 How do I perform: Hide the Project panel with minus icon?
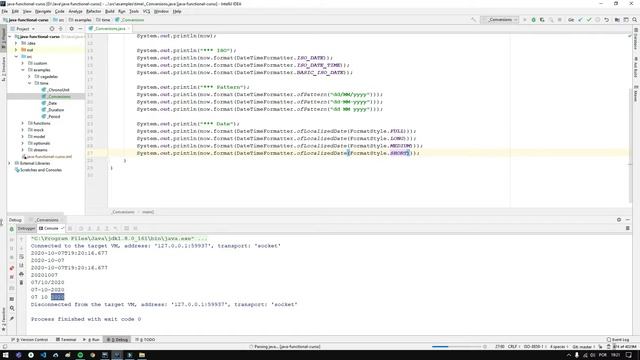[80, 29]
